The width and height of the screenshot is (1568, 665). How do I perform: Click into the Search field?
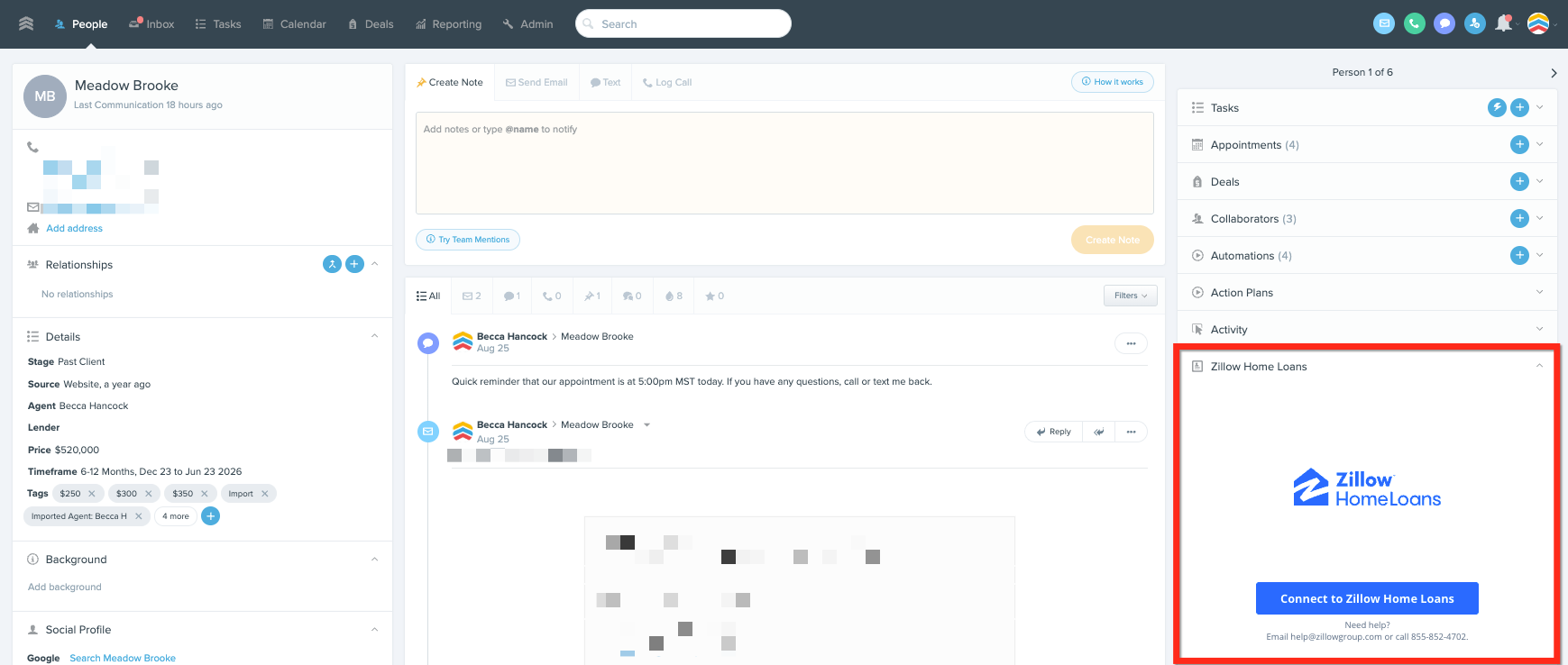(683, 24)
